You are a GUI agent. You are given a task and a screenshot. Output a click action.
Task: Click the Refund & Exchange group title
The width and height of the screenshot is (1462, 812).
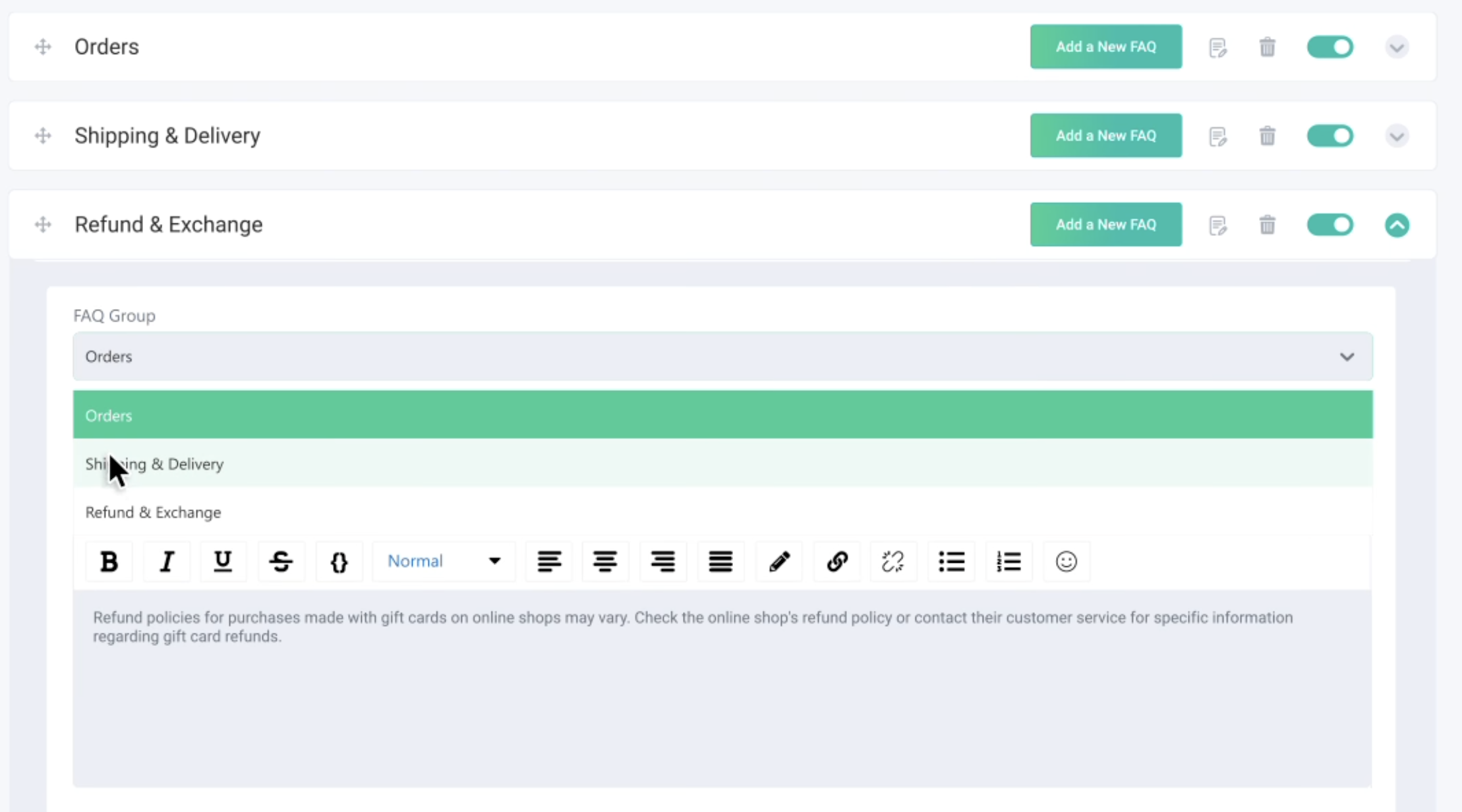(x=169, y=225)
